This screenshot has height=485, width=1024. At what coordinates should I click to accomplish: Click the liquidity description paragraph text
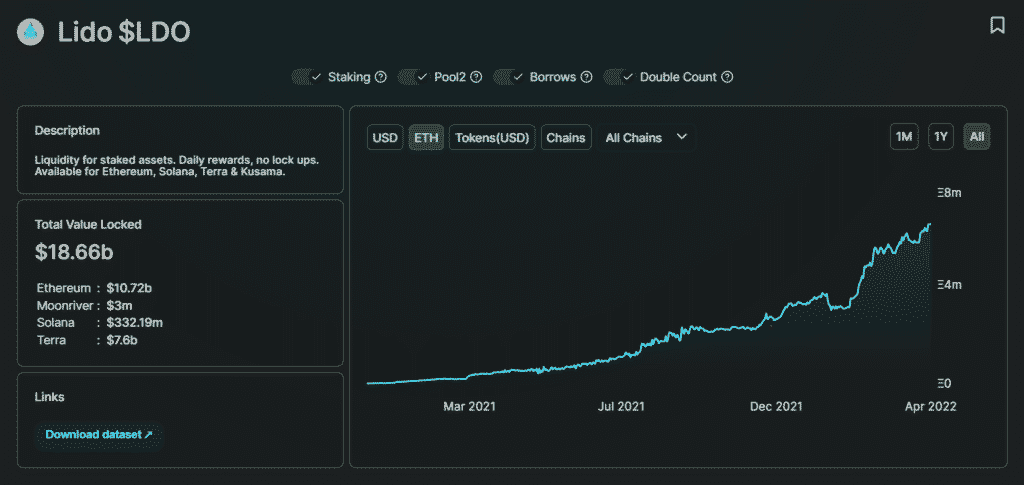pos(176,166)
